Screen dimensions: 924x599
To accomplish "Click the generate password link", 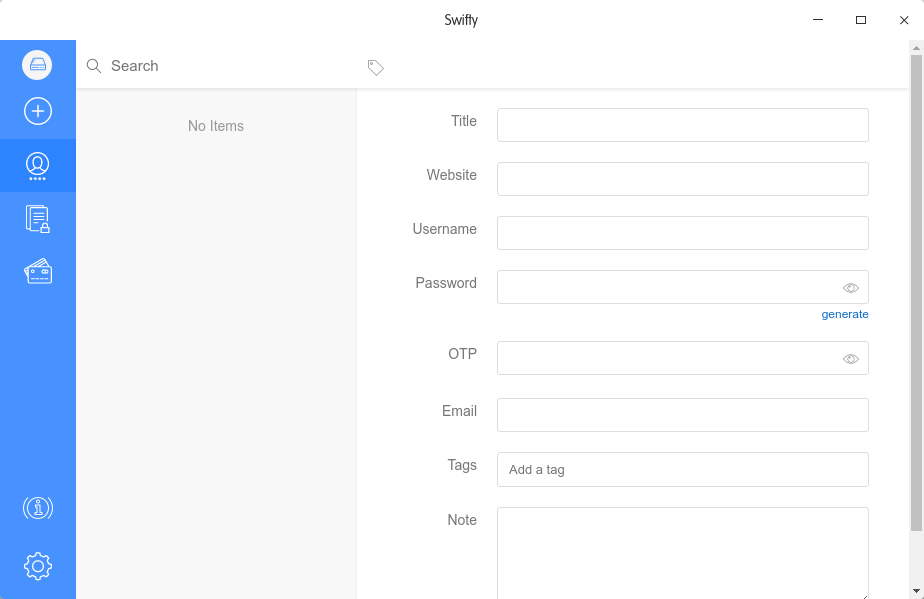I will tap(845, 314).
